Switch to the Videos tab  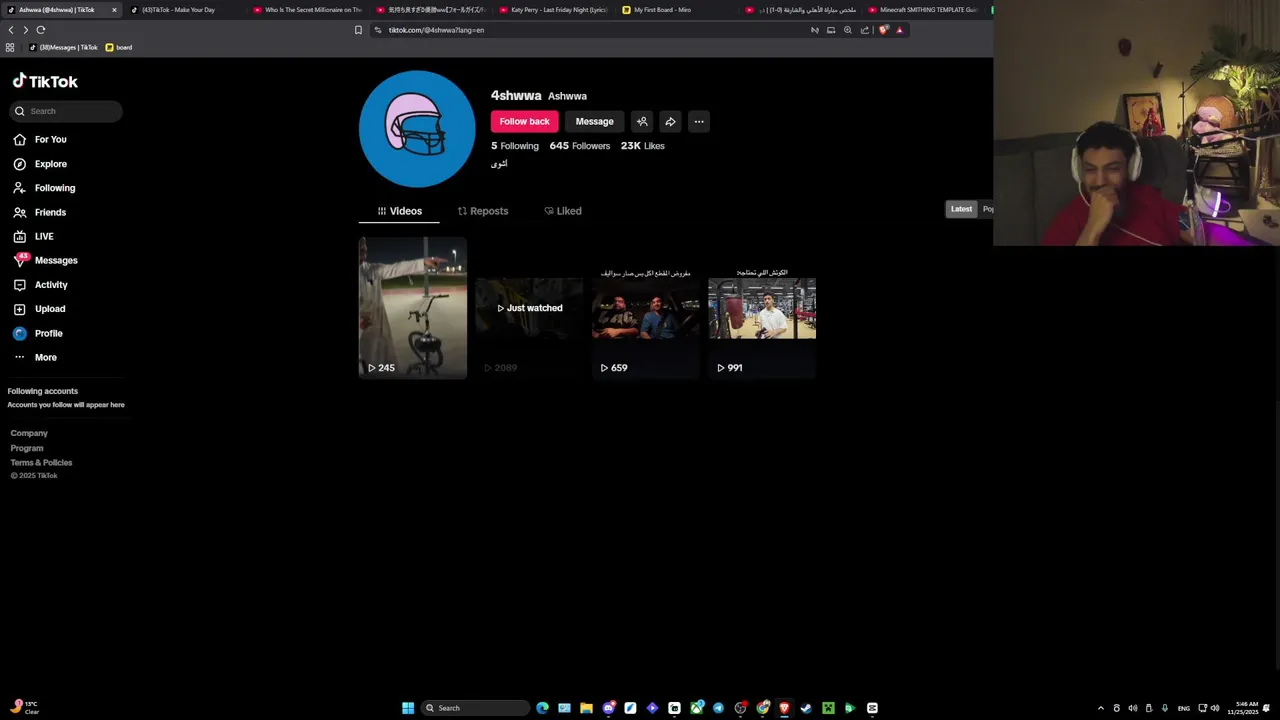point(399,211)
